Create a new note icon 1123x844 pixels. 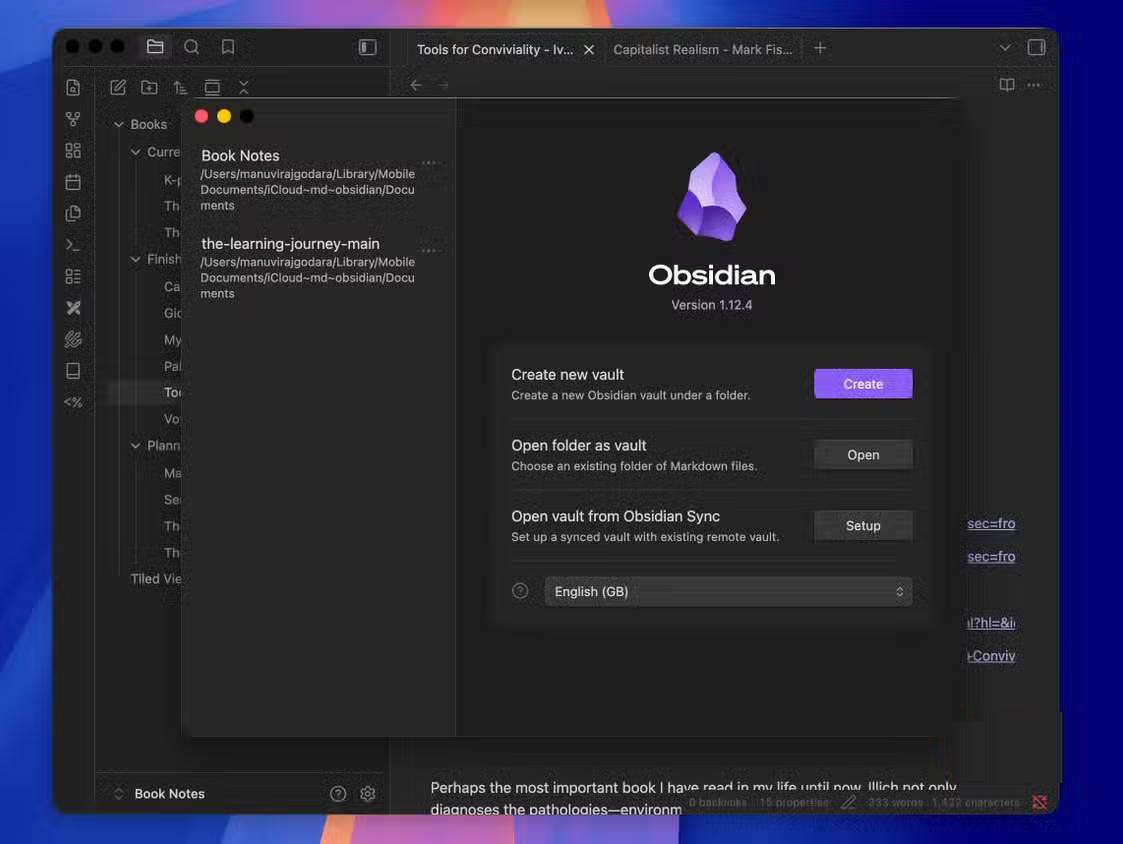(118, 87)
